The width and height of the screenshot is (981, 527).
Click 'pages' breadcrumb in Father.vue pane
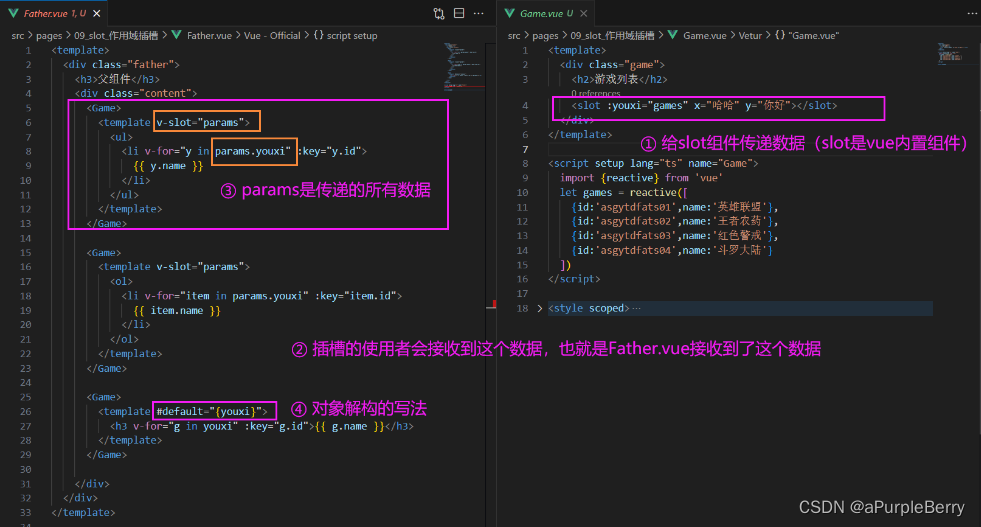point(49,36)
